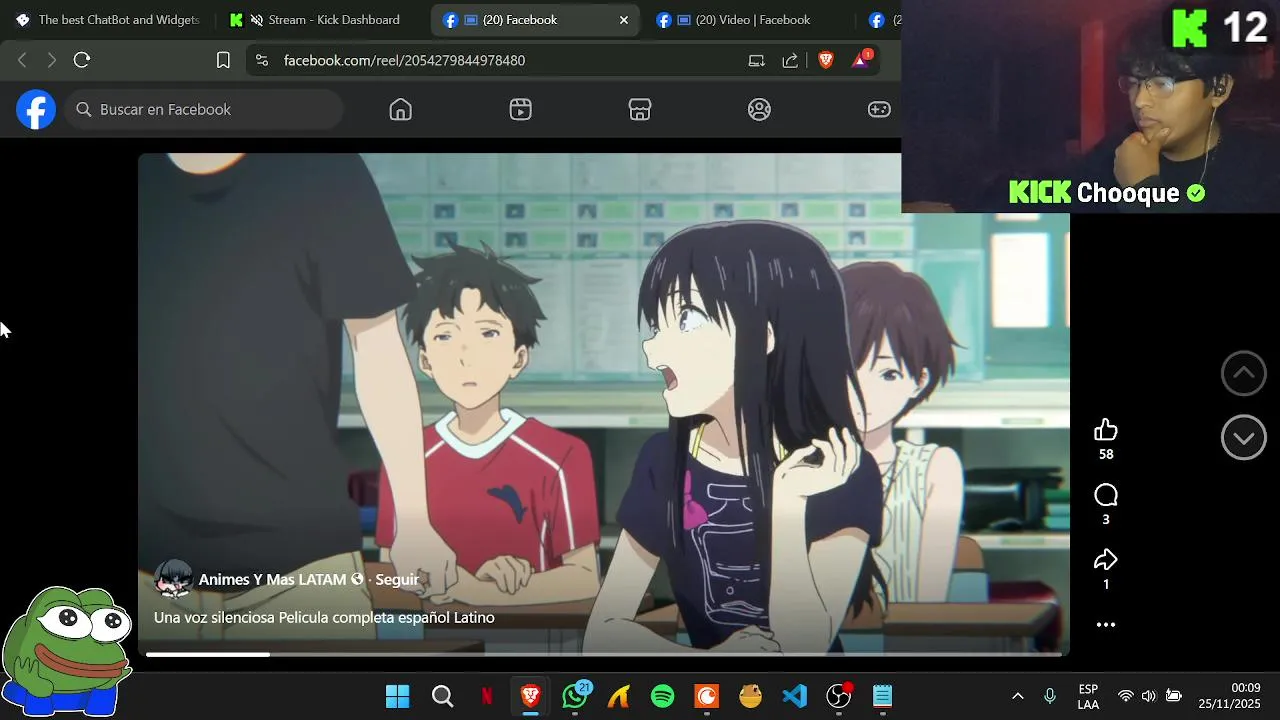Open WhatsApp from the taskbar
The image size is (1280, 720).
(x=575, y=696)
